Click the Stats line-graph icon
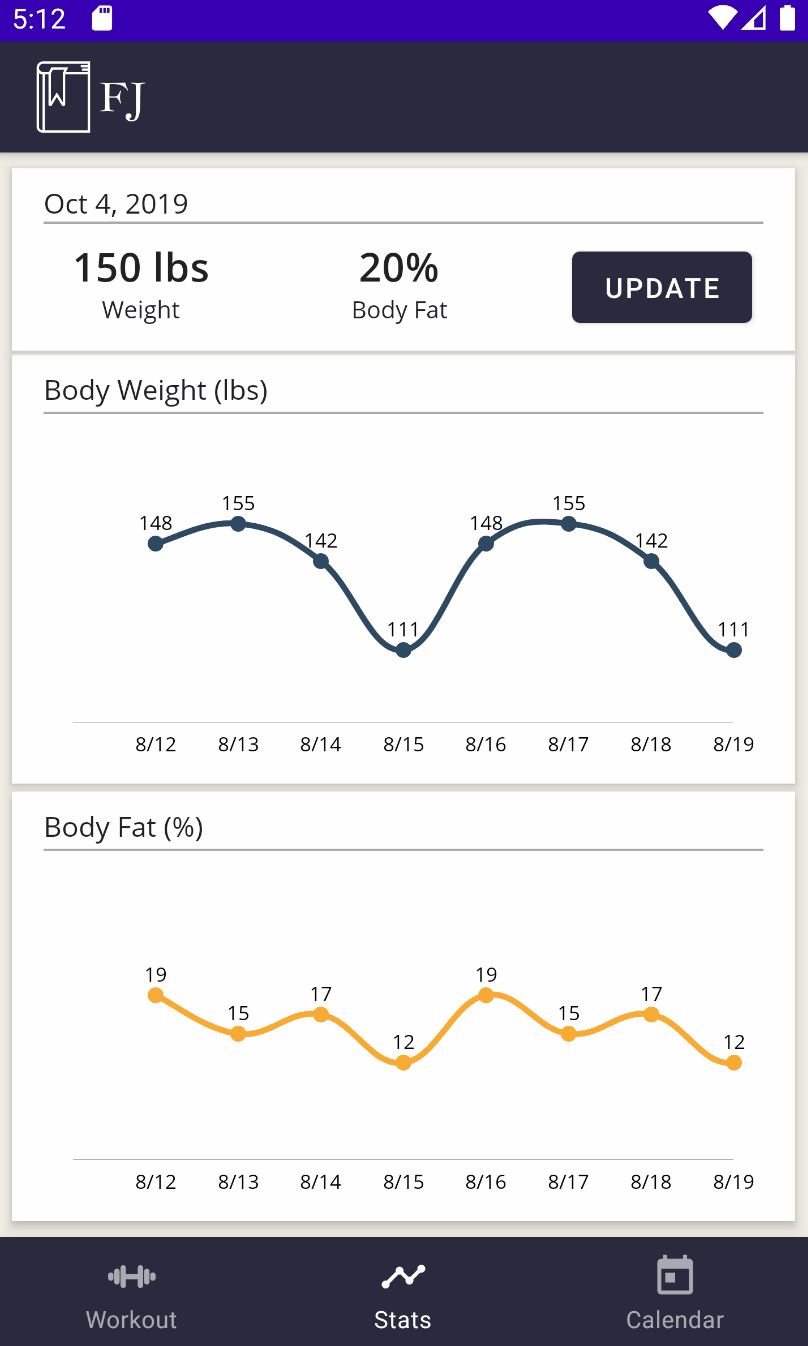808x1346 pixels. 402,1277
